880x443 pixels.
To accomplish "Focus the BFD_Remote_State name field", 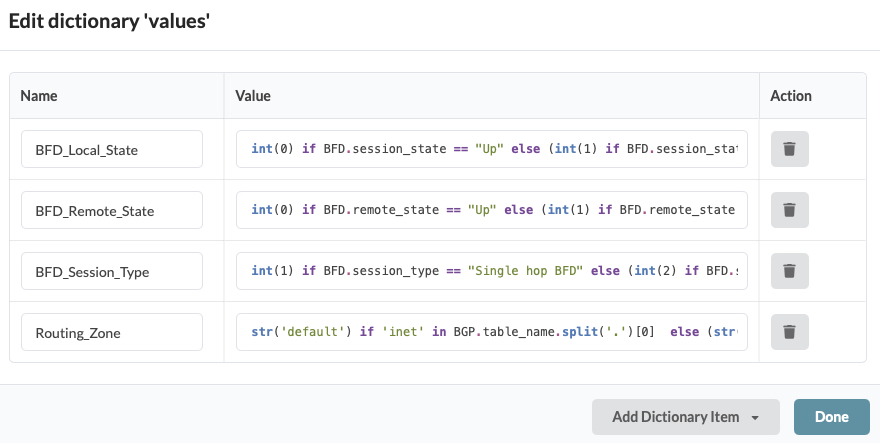I will coord(112,210).
